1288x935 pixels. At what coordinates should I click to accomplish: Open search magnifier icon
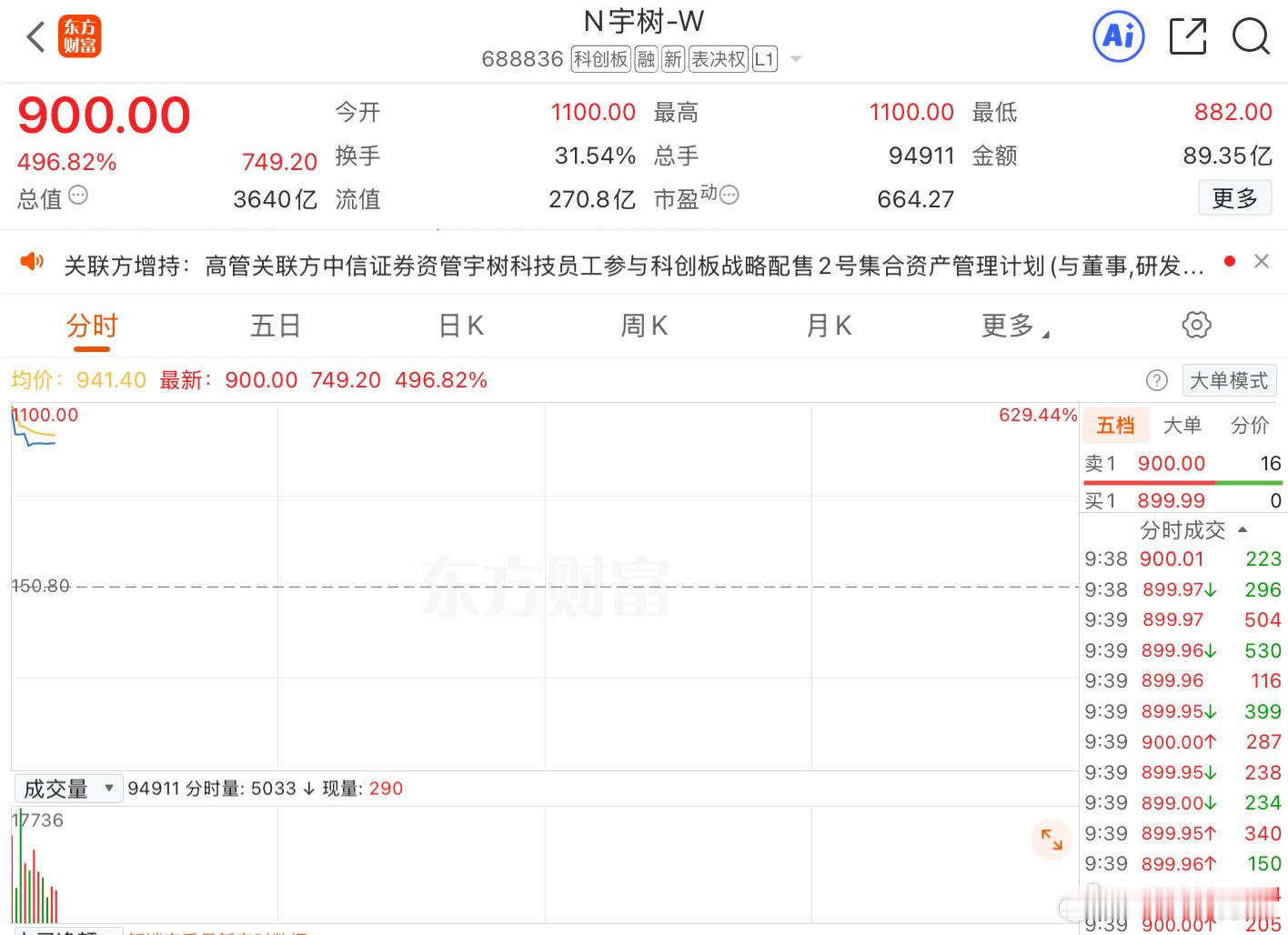(1251, 36)
